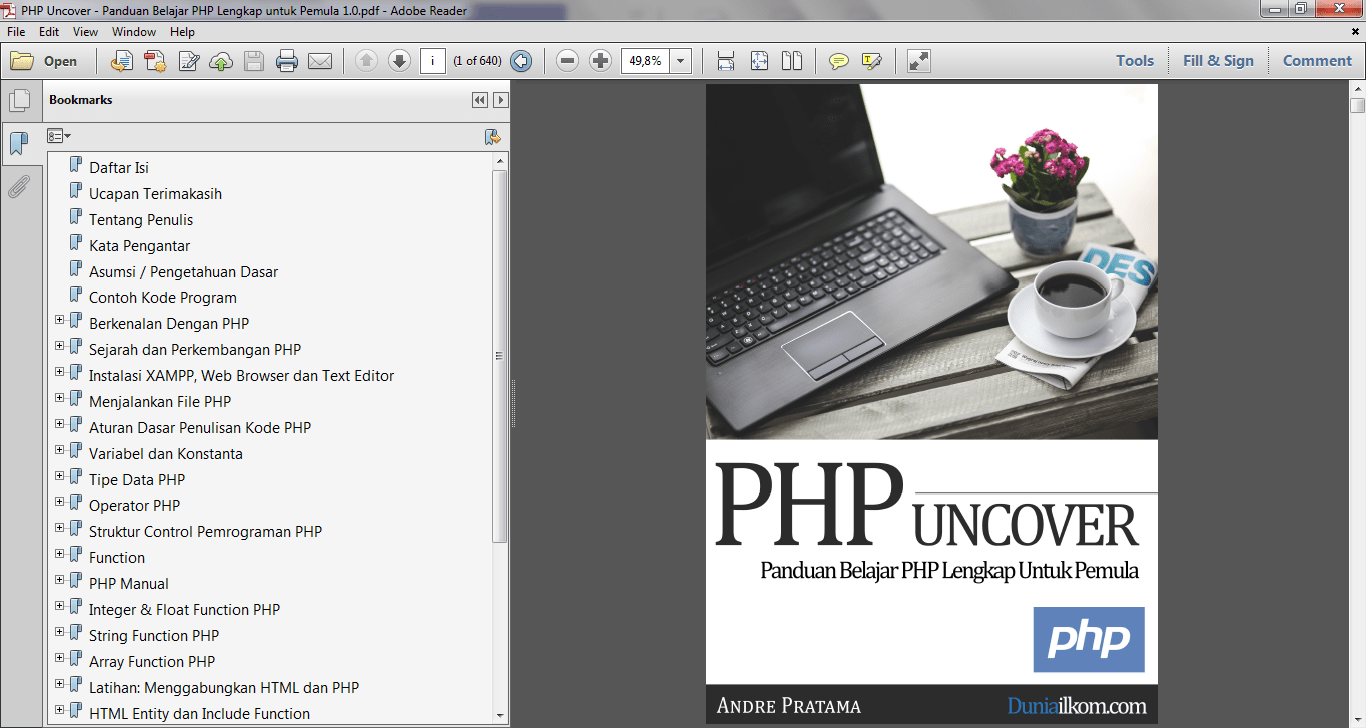This screenshot has width=1366, height=728.
Task: Select Integer & Float Function PHP bookmark
Action: (x=184, y=610)
